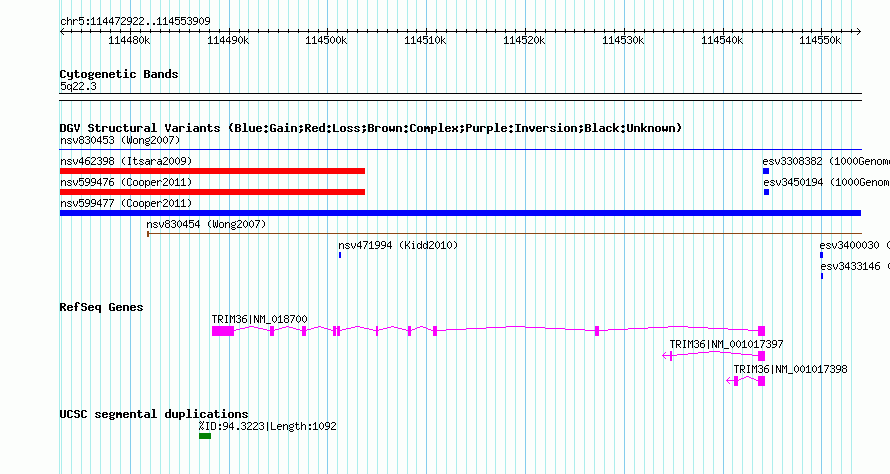
Task: Click the esv3450194 variant label
Action: coord(826,182)
